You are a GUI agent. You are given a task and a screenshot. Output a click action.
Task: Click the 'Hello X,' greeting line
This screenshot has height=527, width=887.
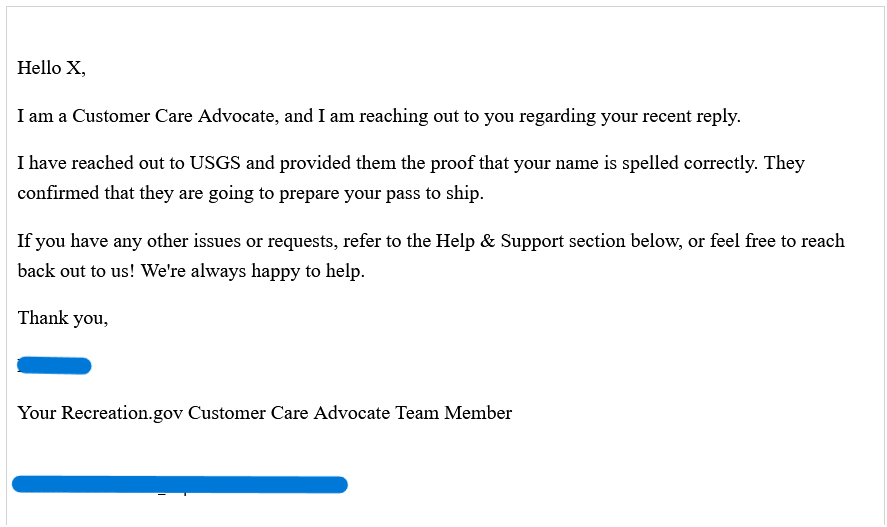tap(51, 68)
